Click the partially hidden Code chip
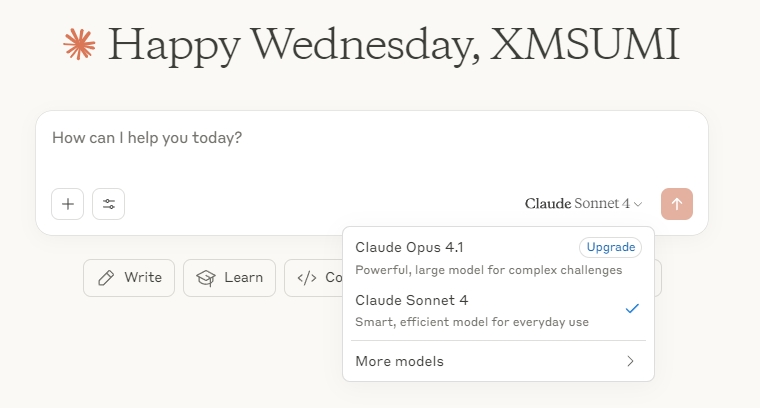760x408 pixels. click(314, 278)
